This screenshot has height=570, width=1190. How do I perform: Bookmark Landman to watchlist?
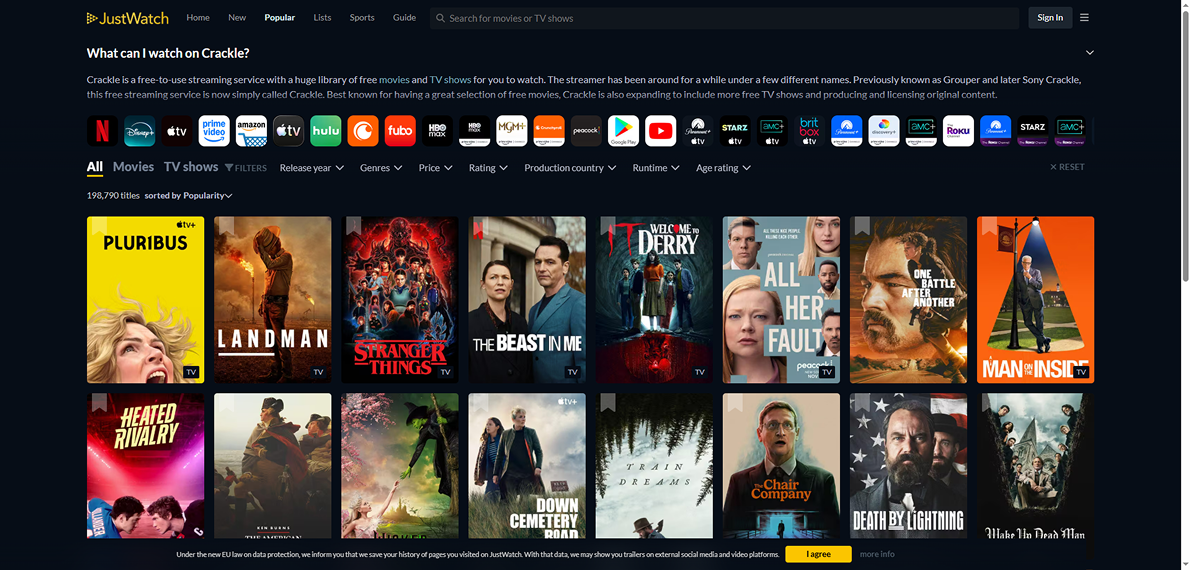click(226, 225)
